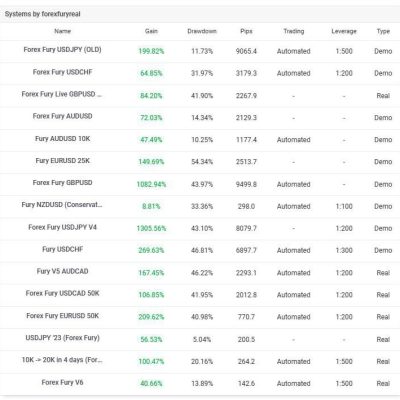This screenshot has height=400, width=400.
Task: Open USDJPY '23 (Forex Fury) system
Action: pos(62,338)
